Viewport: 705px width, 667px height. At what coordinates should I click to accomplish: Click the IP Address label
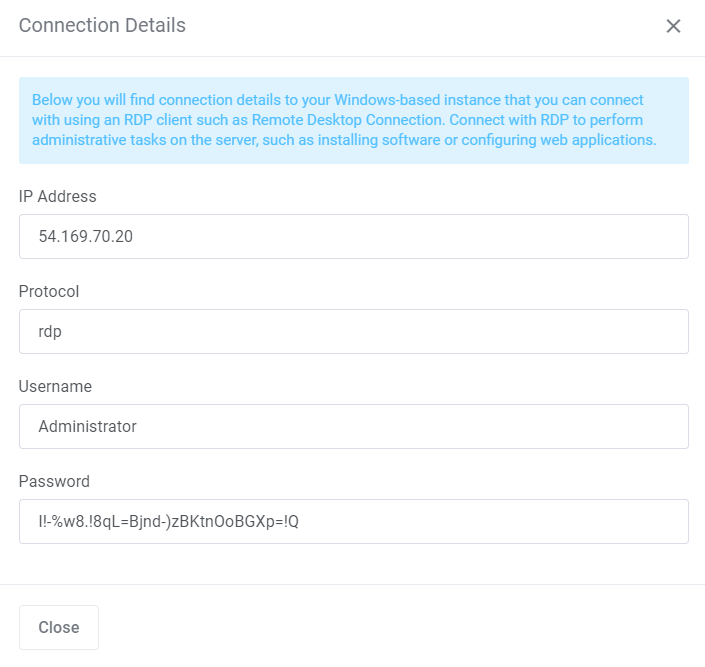click(57, 197)
